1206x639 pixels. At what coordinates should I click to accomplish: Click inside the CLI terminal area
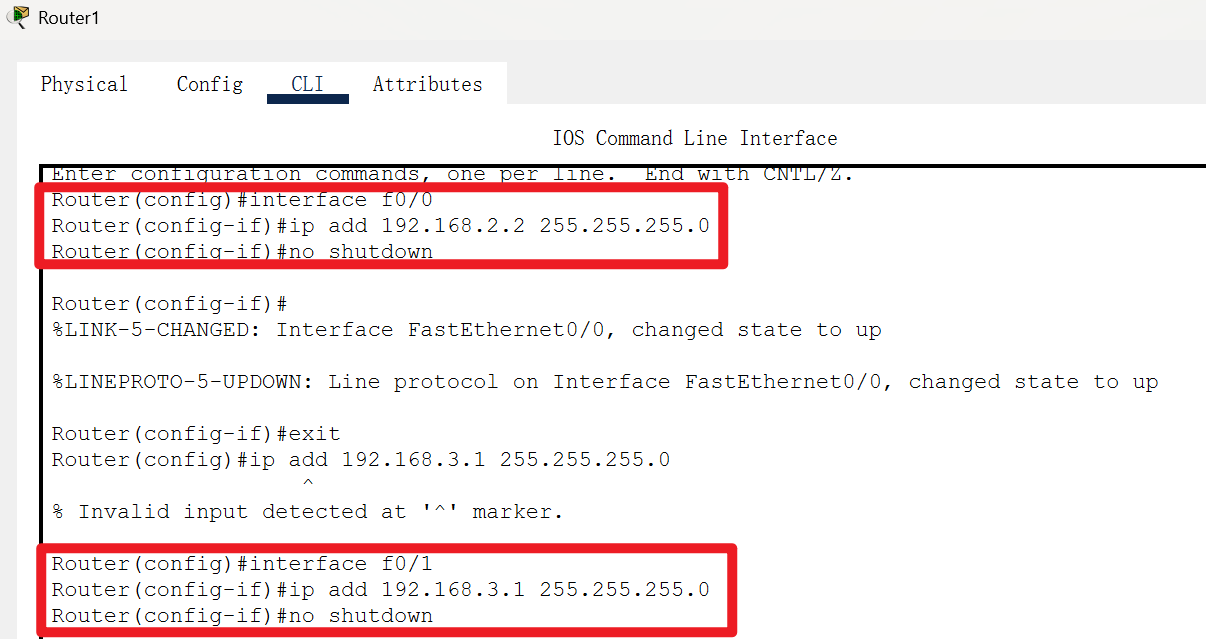[x=600, y=350]
